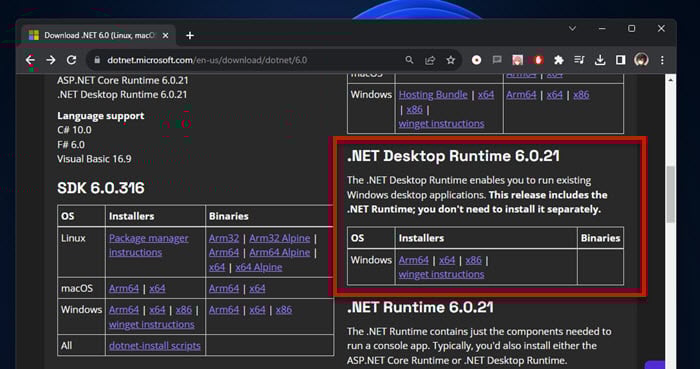Toggle the browser side panel
Screen dimensions: 700x369
(621, 60)
